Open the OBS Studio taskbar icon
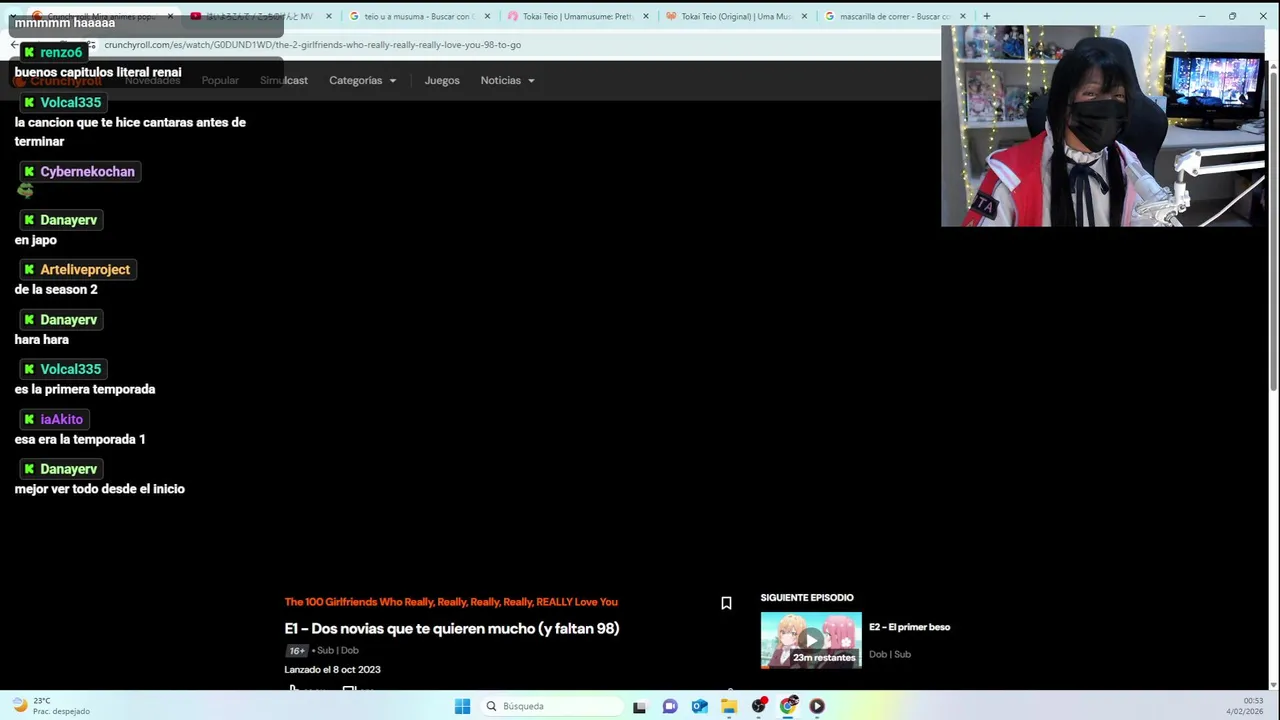1280x720 pixels. [x=759, y=706]
